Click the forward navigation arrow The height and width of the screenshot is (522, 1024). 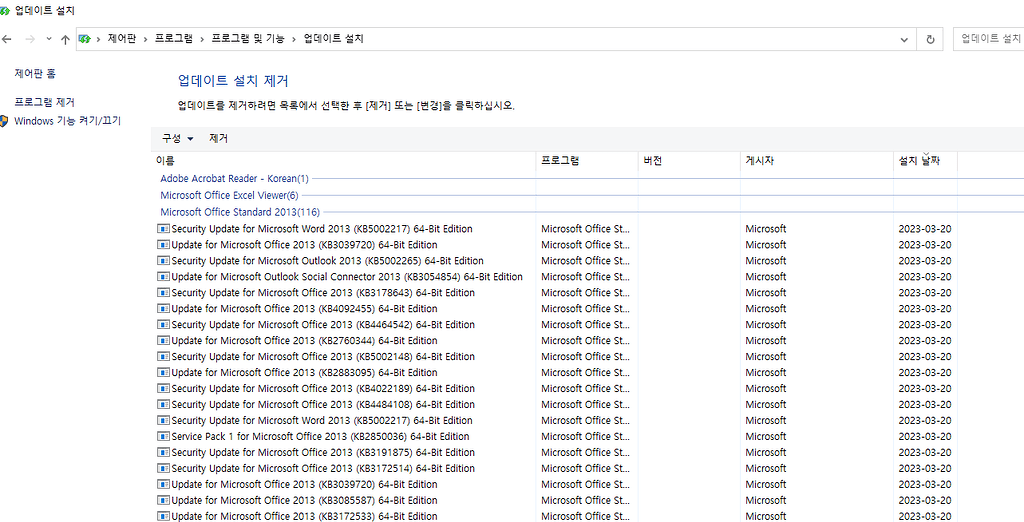point(29,39)
